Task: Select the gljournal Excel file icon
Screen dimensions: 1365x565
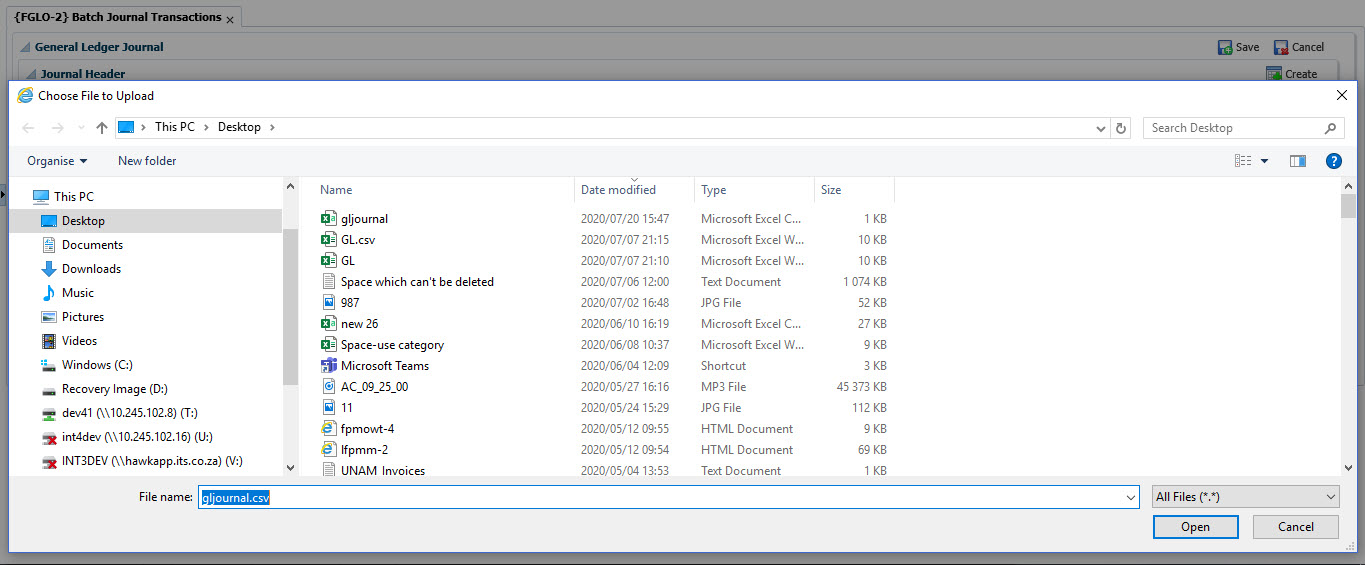Action: pos(328,219)
